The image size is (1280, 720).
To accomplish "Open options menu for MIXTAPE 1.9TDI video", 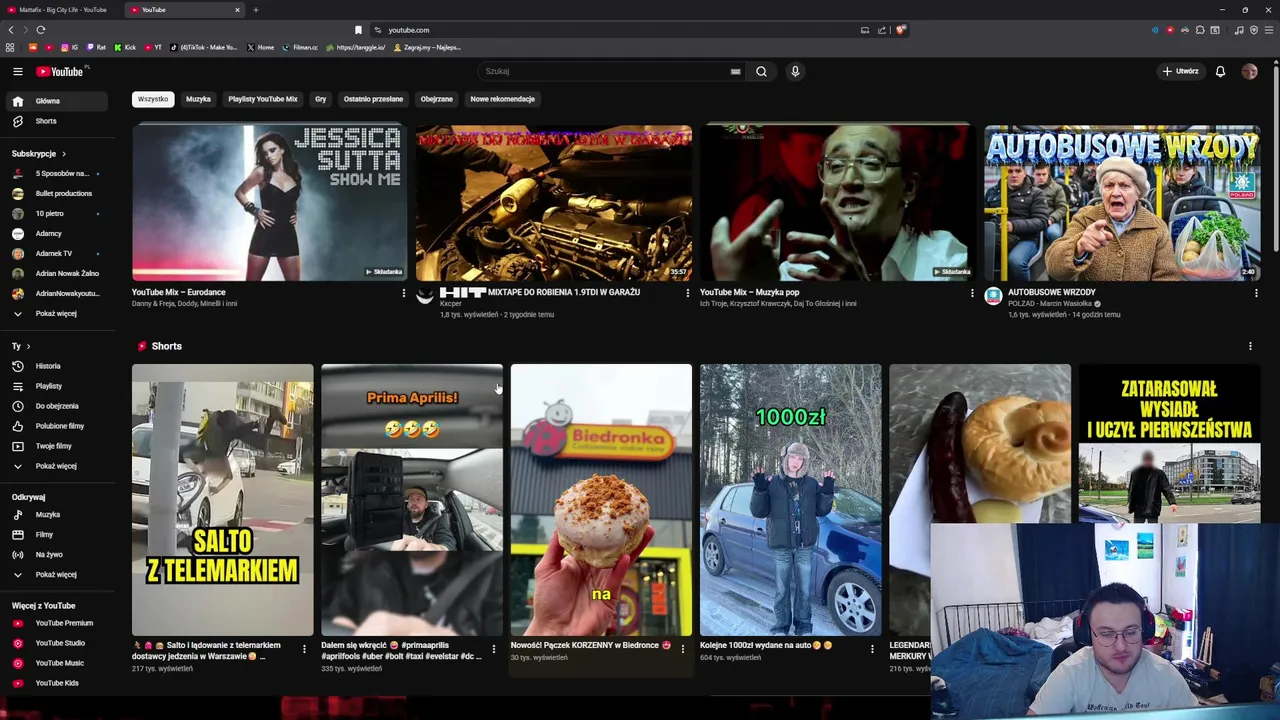I will (x=687, y=293).
